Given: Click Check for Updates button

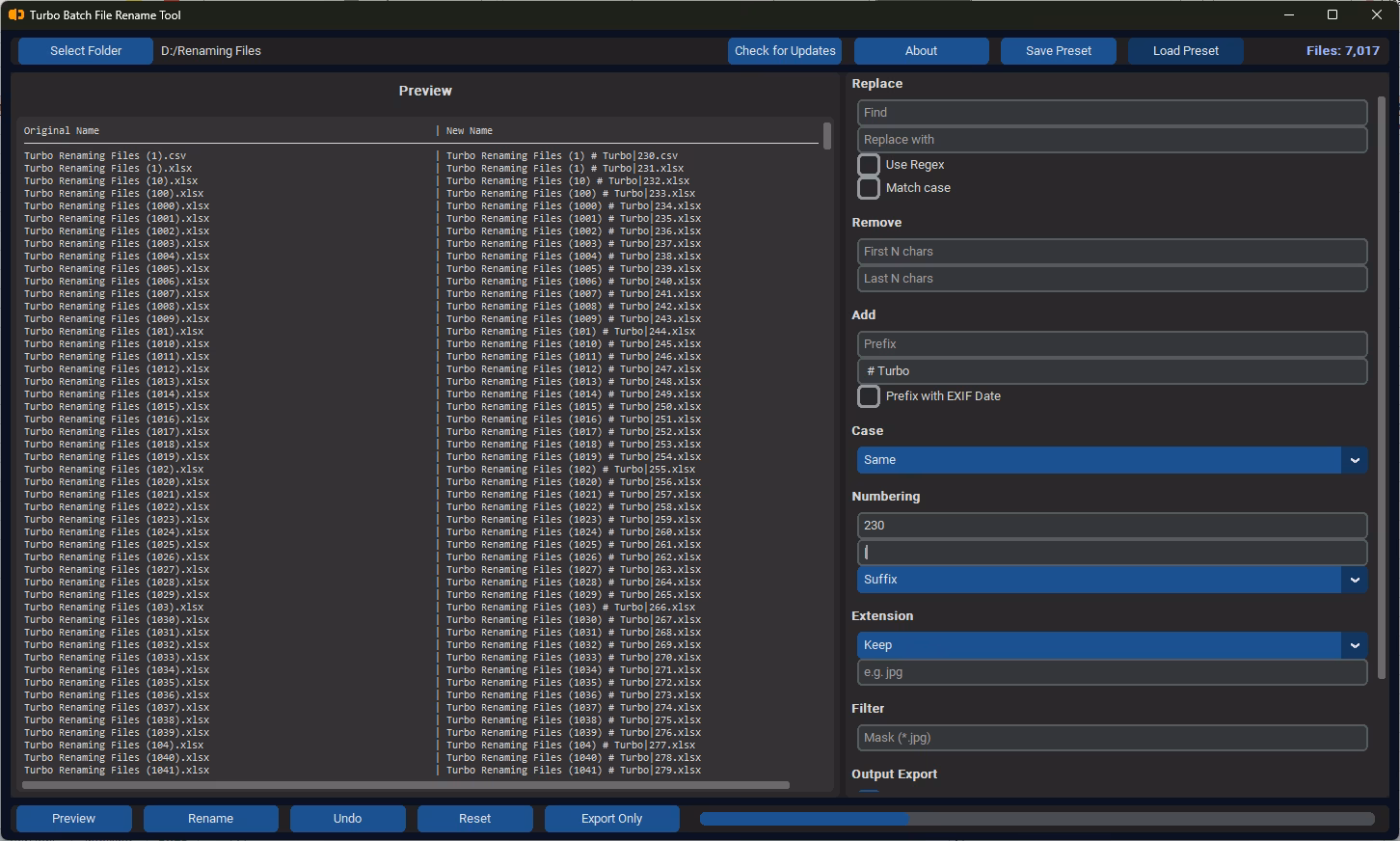Looking at the screenshot, I should (785, 51).
